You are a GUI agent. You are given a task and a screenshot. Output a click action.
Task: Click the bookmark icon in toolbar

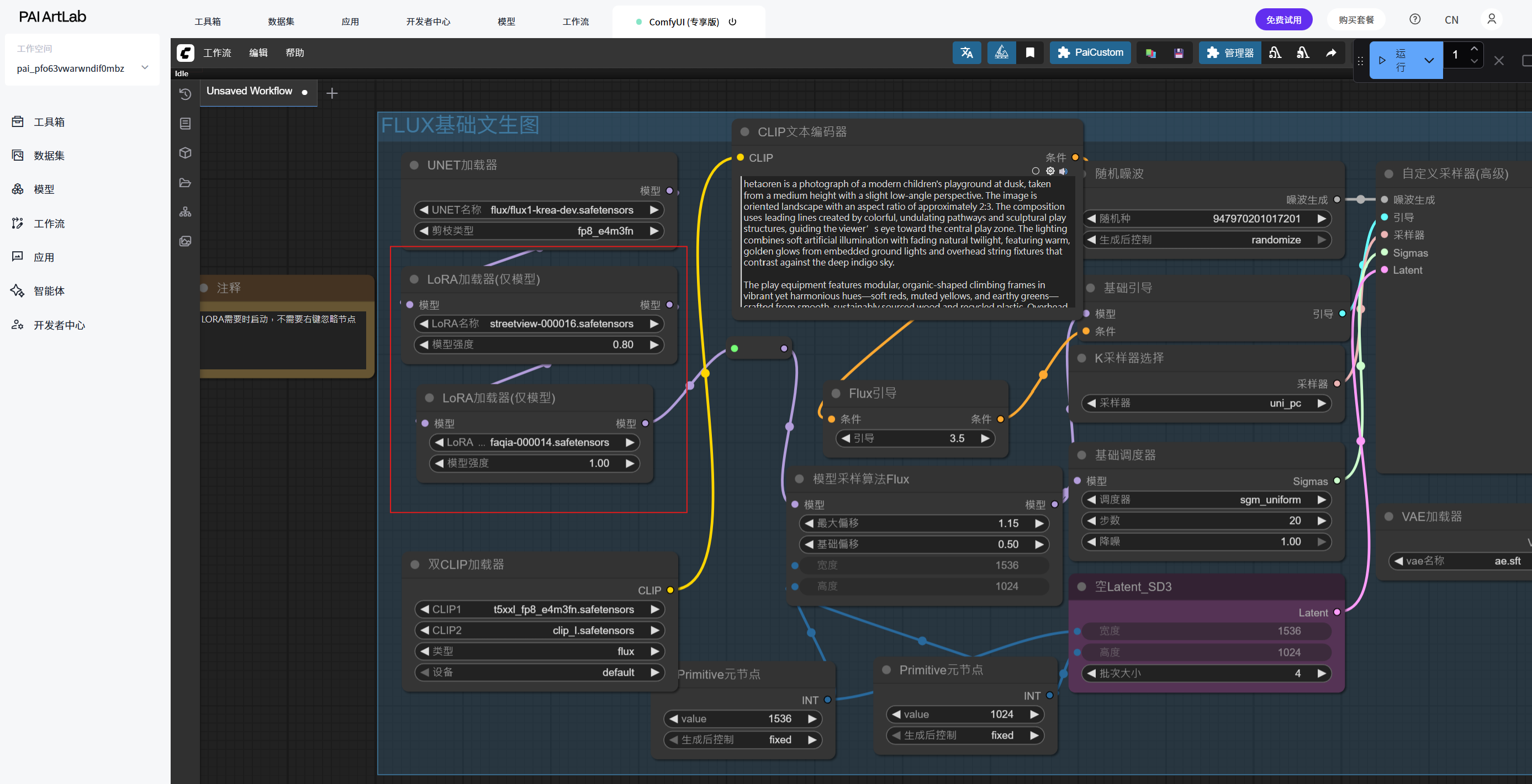1030,53
